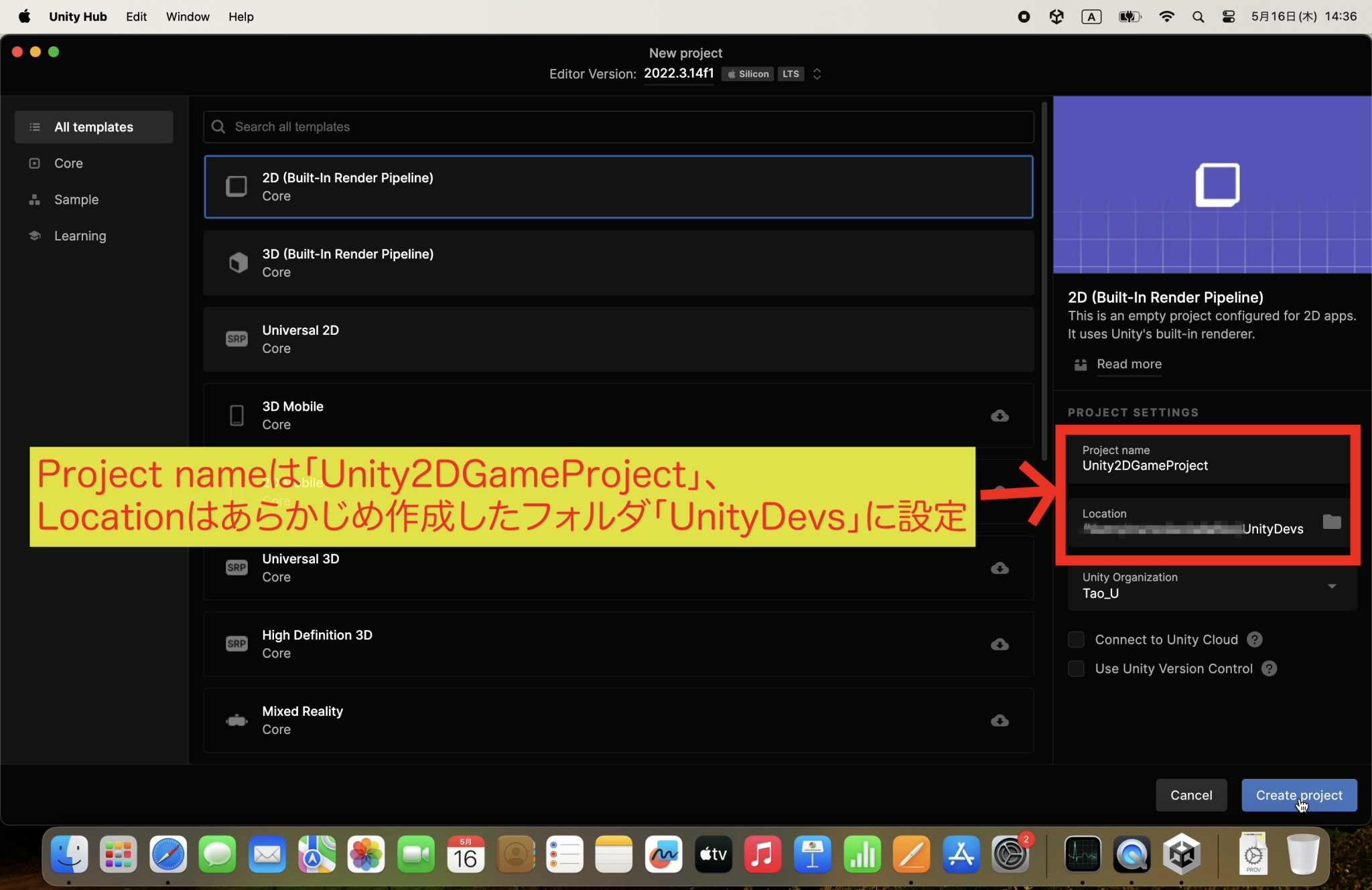Click the help icon beside Connect to Unity Cloud
Image resolution: width=1372 pixels, height=890 pixels.
pyautogui.click(x=1254, y=639)
